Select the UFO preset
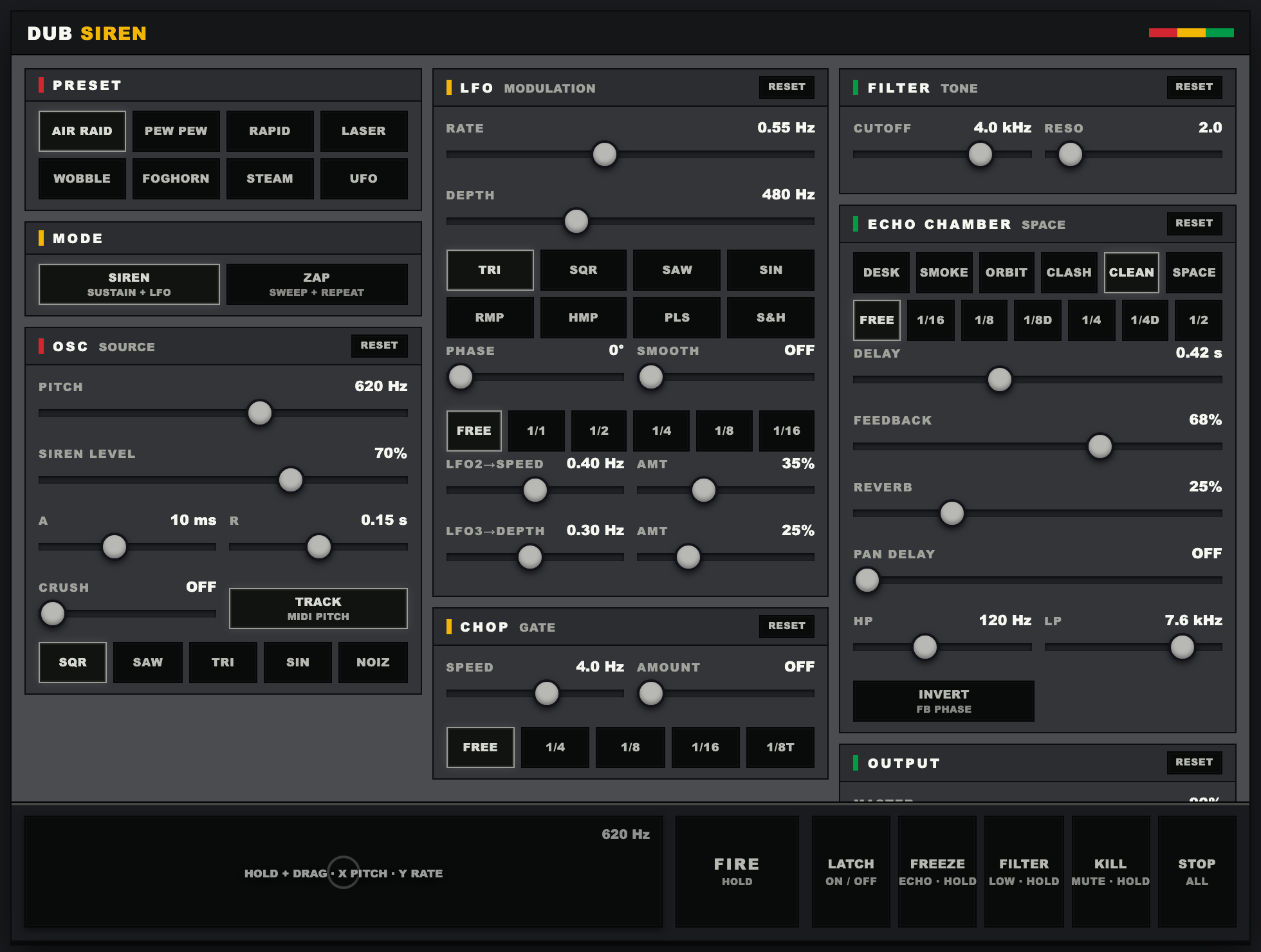This screenshot has width=1261, height=952. point(364,179)
